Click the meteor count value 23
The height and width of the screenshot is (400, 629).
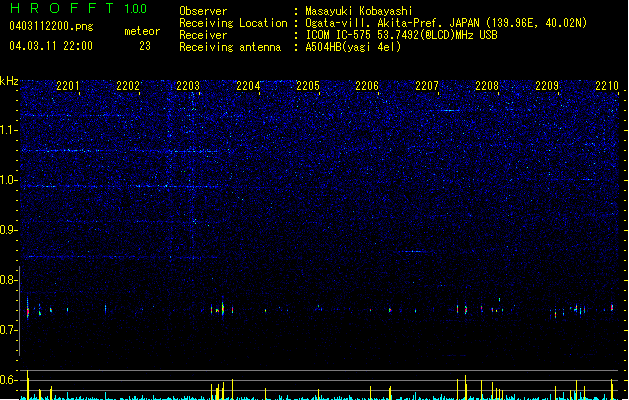tap(145, 46)
